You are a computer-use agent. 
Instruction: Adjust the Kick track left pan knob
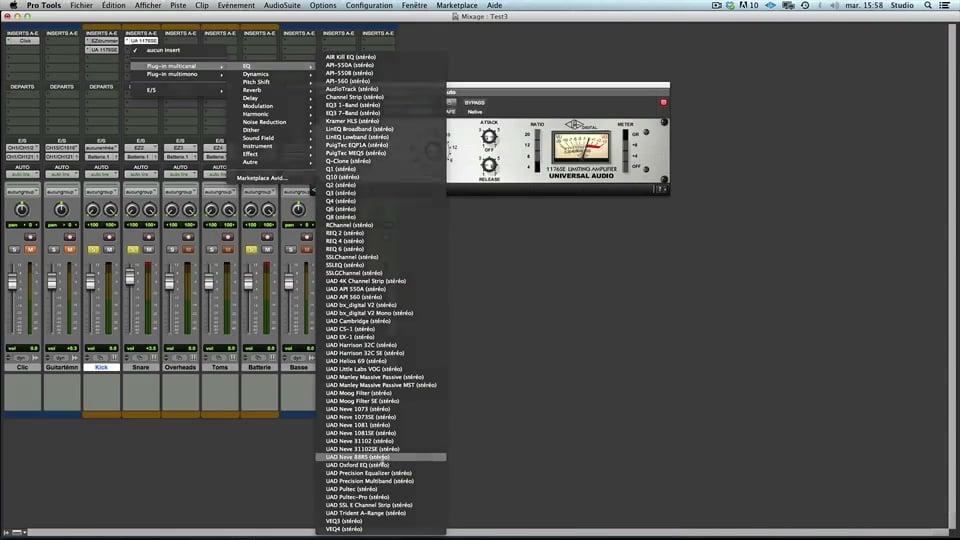coord(93,211)
